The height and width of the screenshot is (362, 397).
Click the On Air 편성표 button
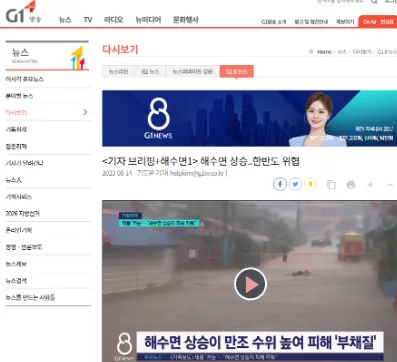[x=378, y=22]
